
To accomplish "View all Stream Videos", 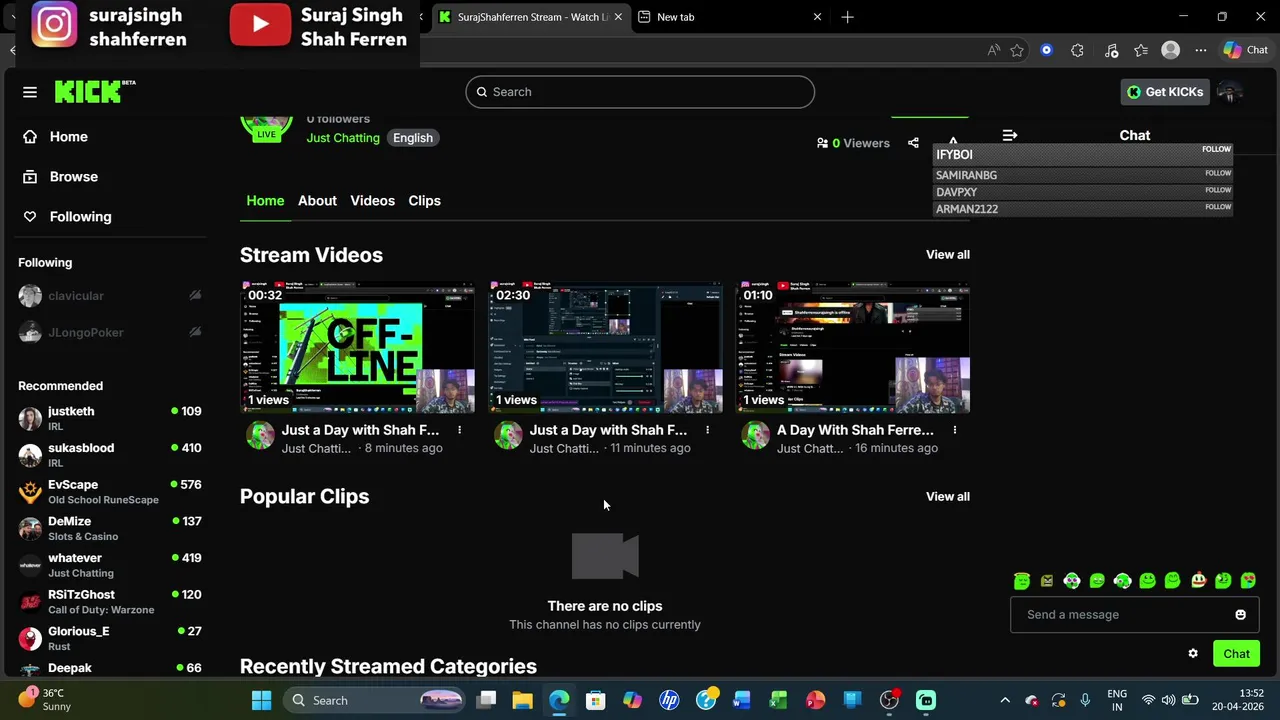I will (947, 255).
